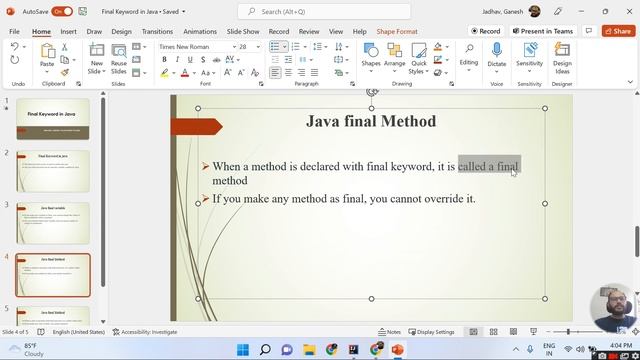The image size is (640, 360).
Task: Open the font name dropdown
Action: [x=234, y=47]
